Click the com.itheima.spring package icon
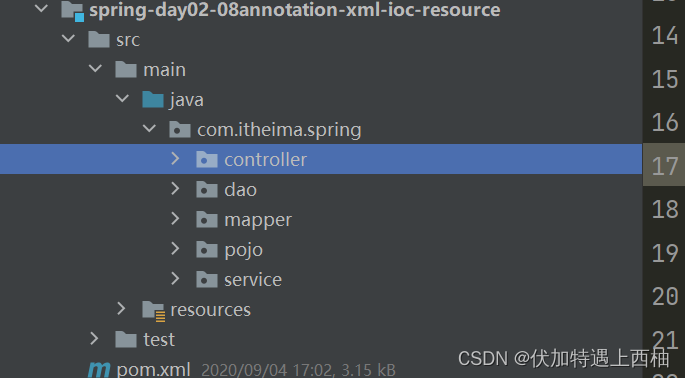Screen dimensions: 685x378 click(x=180, y=130)
